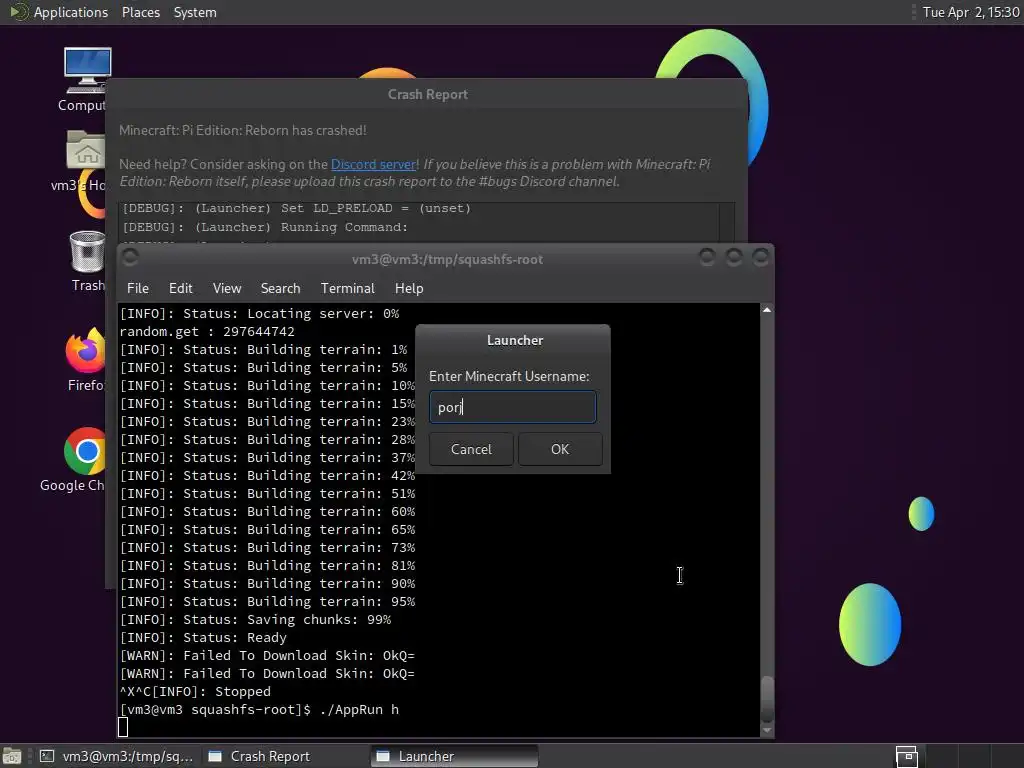Image resolution: width=1024 pixels, height=768 pixels.
Task: Click 'Enter Minecraft Username:' label
Action: (x=509, y=376)
